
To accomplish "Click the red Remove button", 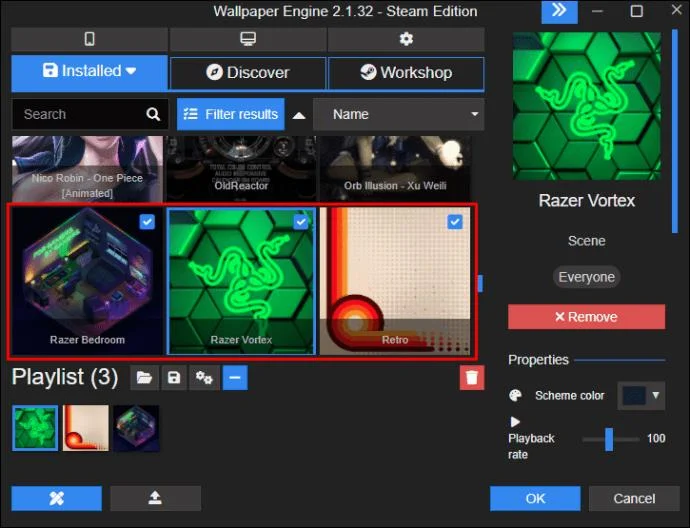I will point(587,317).
